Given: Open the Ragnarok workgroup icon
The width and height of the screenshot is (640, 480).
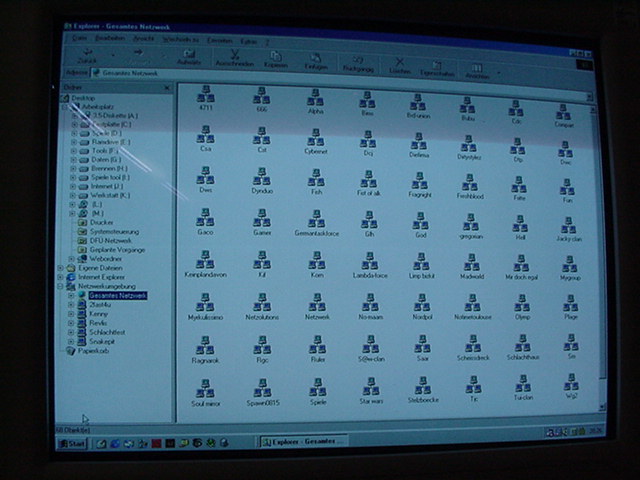Looking at the screenshot, I should click(205, 350).
